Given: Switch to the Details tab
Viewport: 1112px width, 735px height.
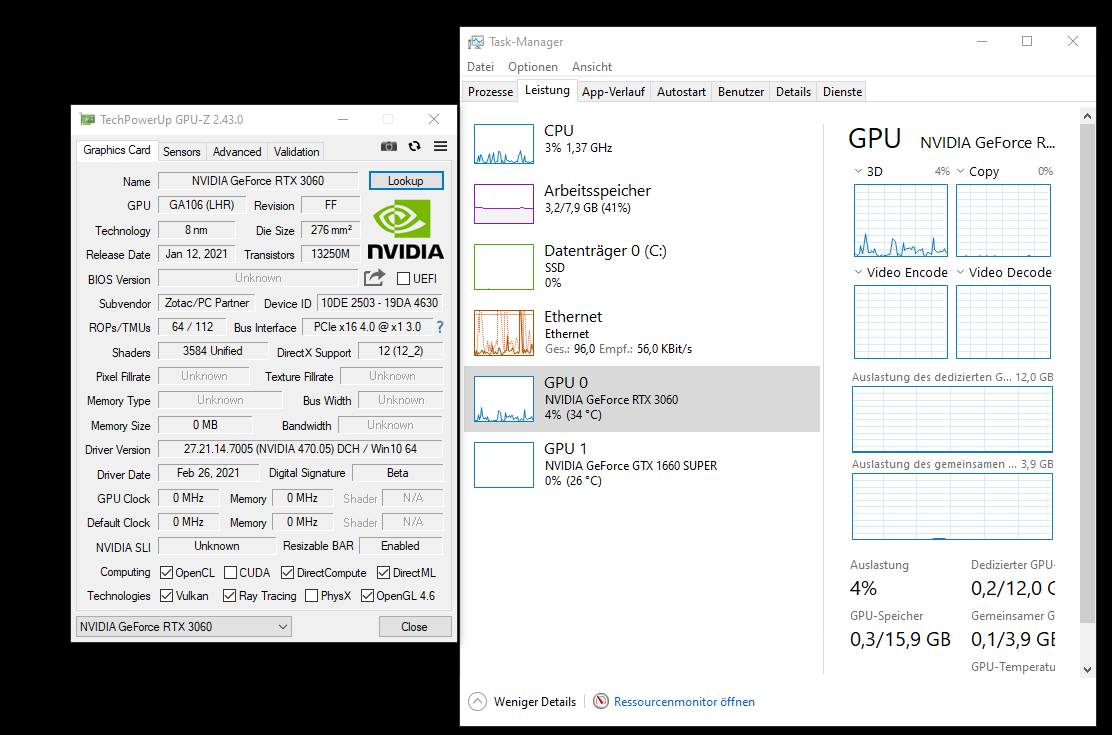Looking at the screenshot, I should click(793, 92).
